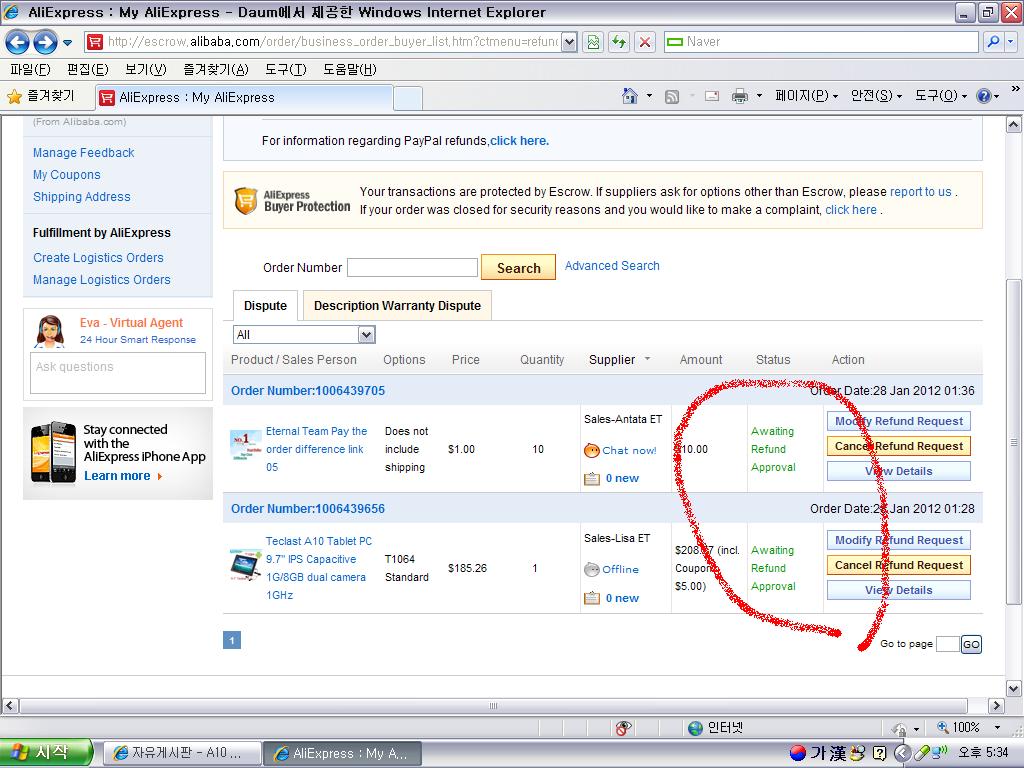This screenshot has height=768, width=1024.
Task: Cancel Refund Request for the Teclast tablet order
Action: [899, 565]
